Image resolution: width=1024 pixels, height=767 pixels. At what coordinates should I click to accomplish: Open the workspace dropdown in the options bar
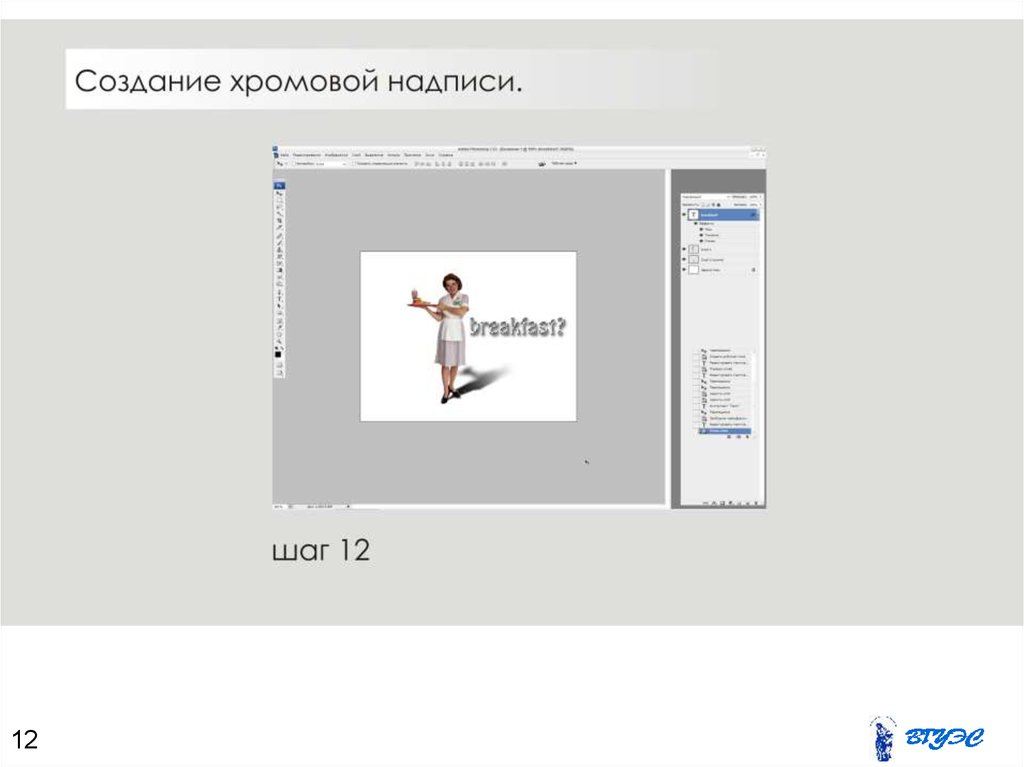[x=564, y=163]
